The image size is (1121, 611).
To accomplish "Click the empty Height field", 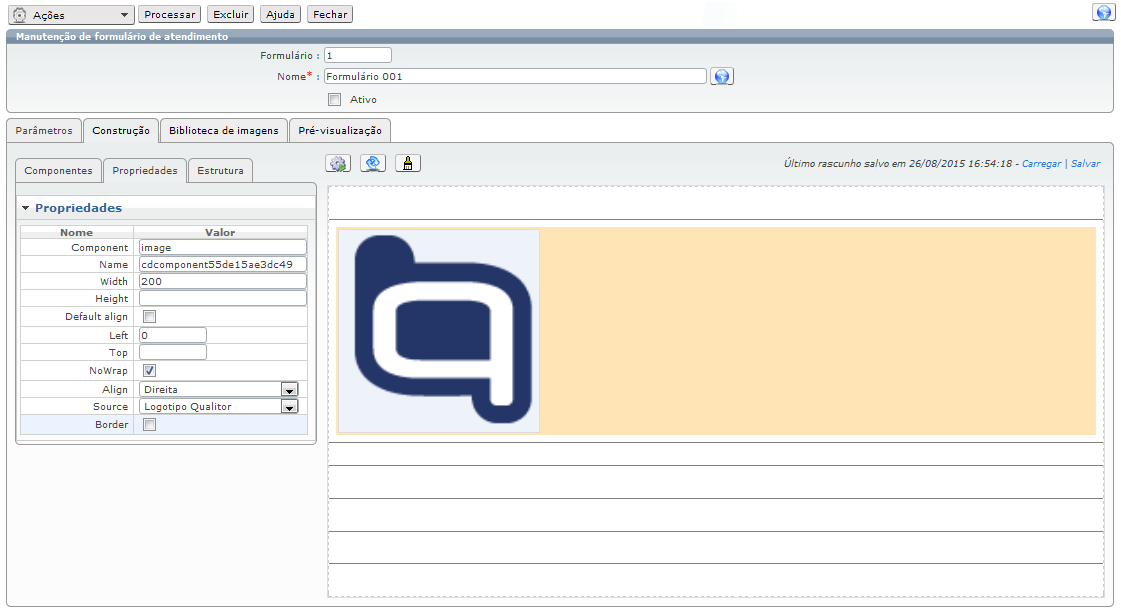I will [222, 299].
